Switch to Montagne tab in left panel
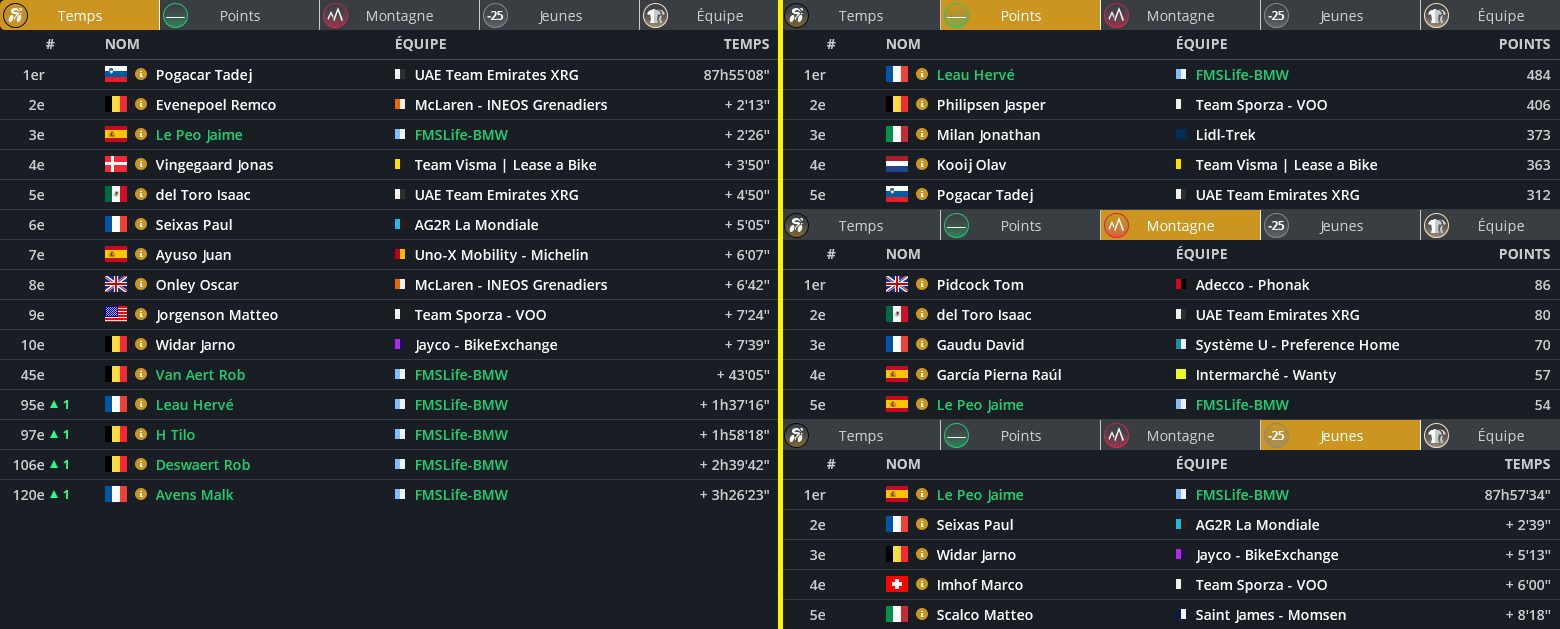 coord(399,16)
